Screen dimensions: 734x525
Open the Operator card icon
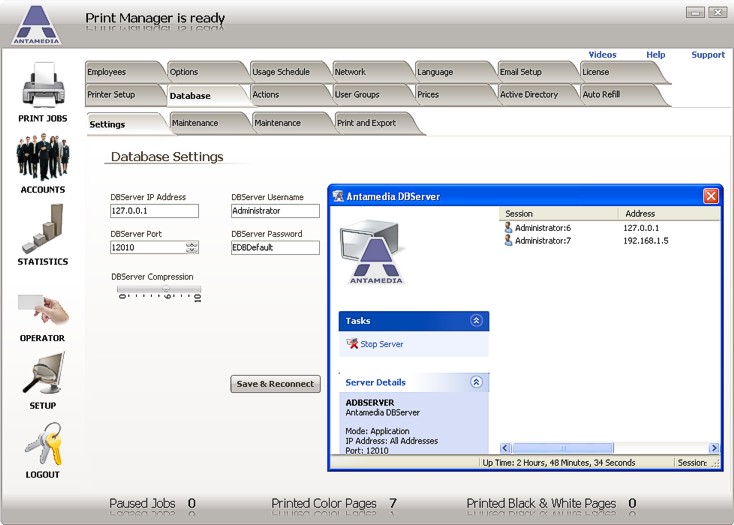pyautogui.click(x=43, y=310)
